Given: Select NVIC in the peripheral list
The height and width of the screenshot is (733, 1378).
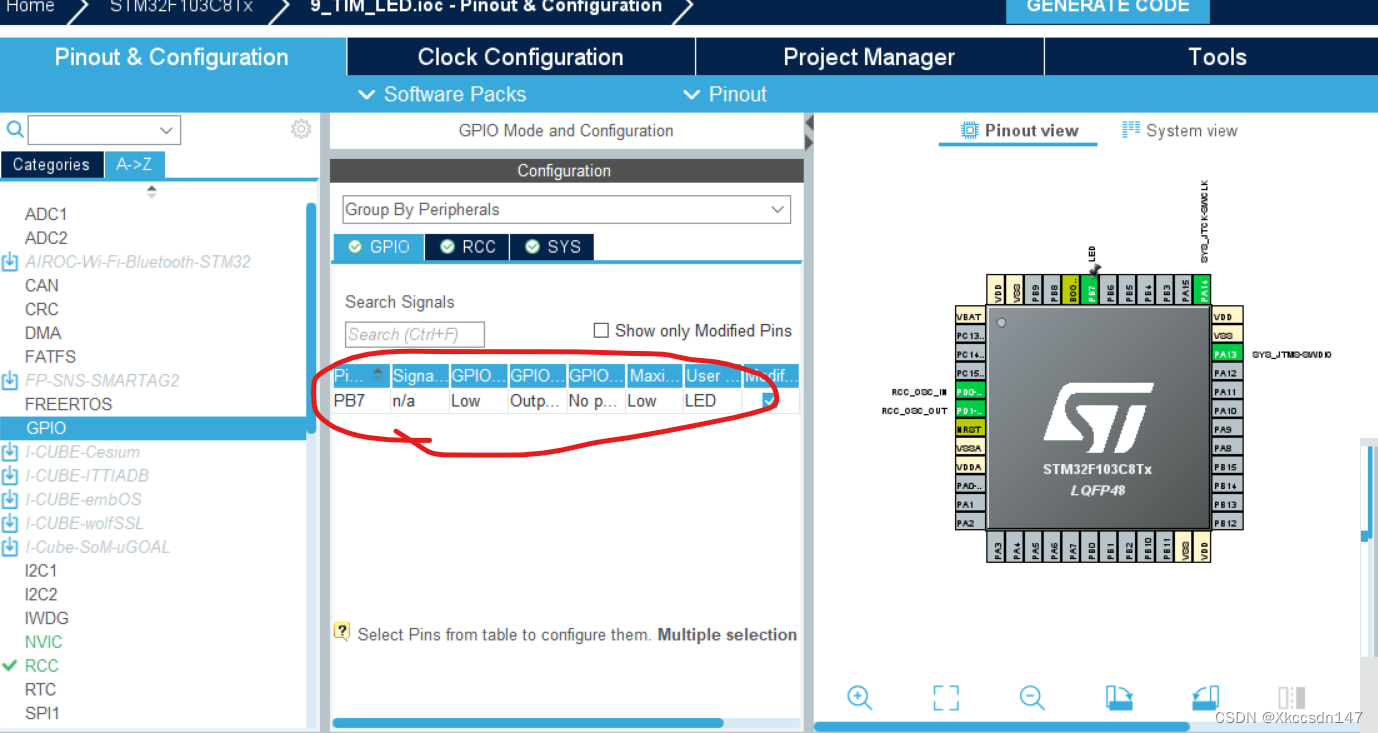Looking at the screenshot, I should point(43,642).
